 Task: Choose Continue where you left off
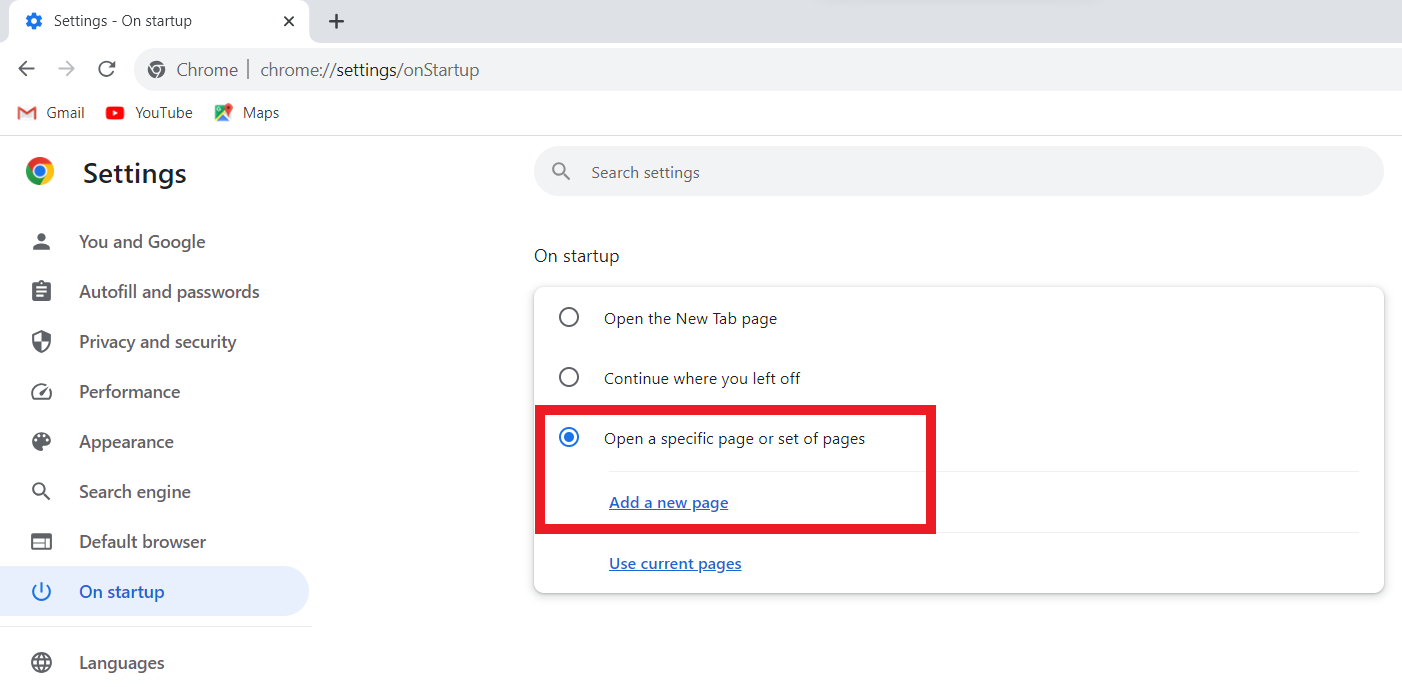(569, 377)
